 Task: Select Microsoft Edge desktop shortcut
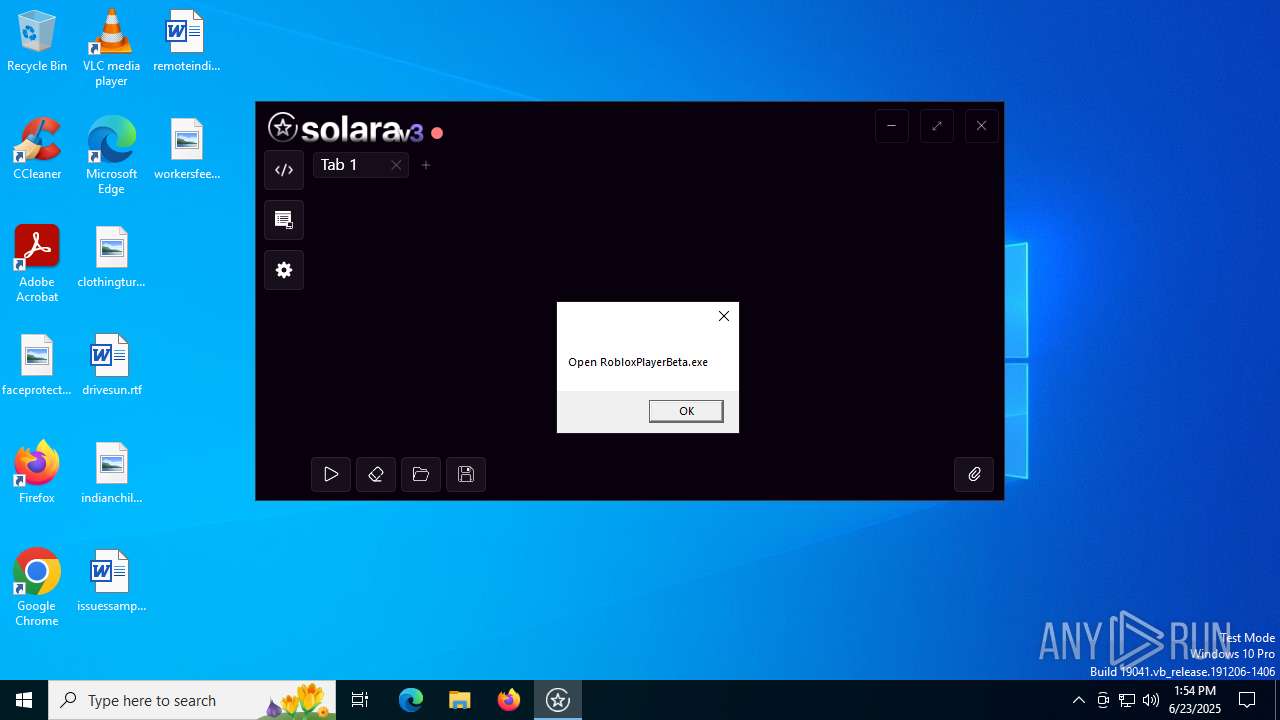[111, 156]
